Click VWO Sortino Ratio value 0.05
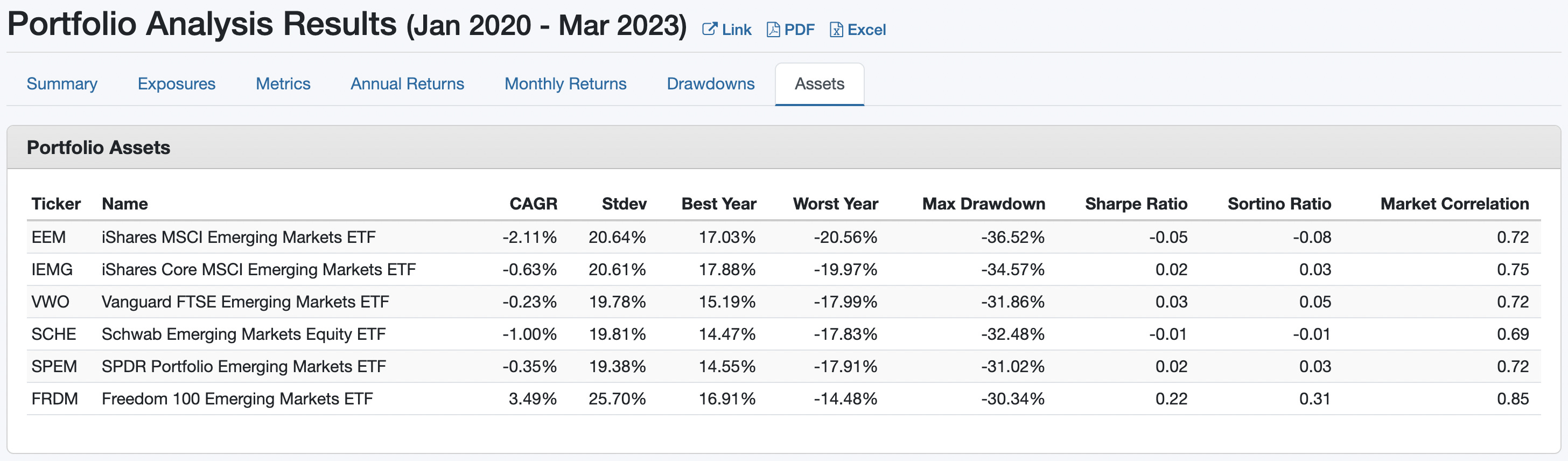This screenshot has height=461, width=1568. click(x=1315, y=302)
